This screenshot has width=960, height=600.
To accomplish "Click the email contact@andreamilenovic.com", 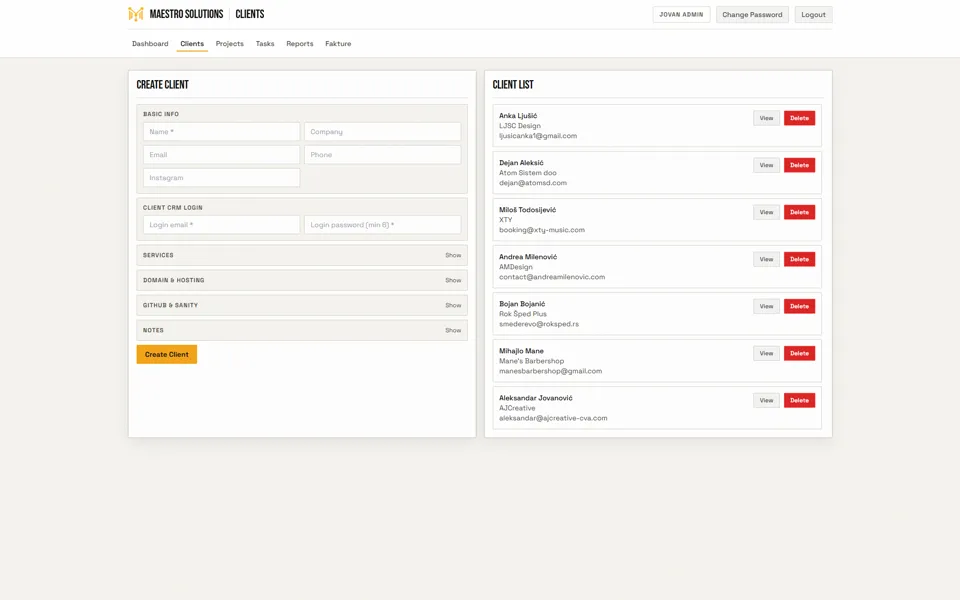I will [552, 277].
